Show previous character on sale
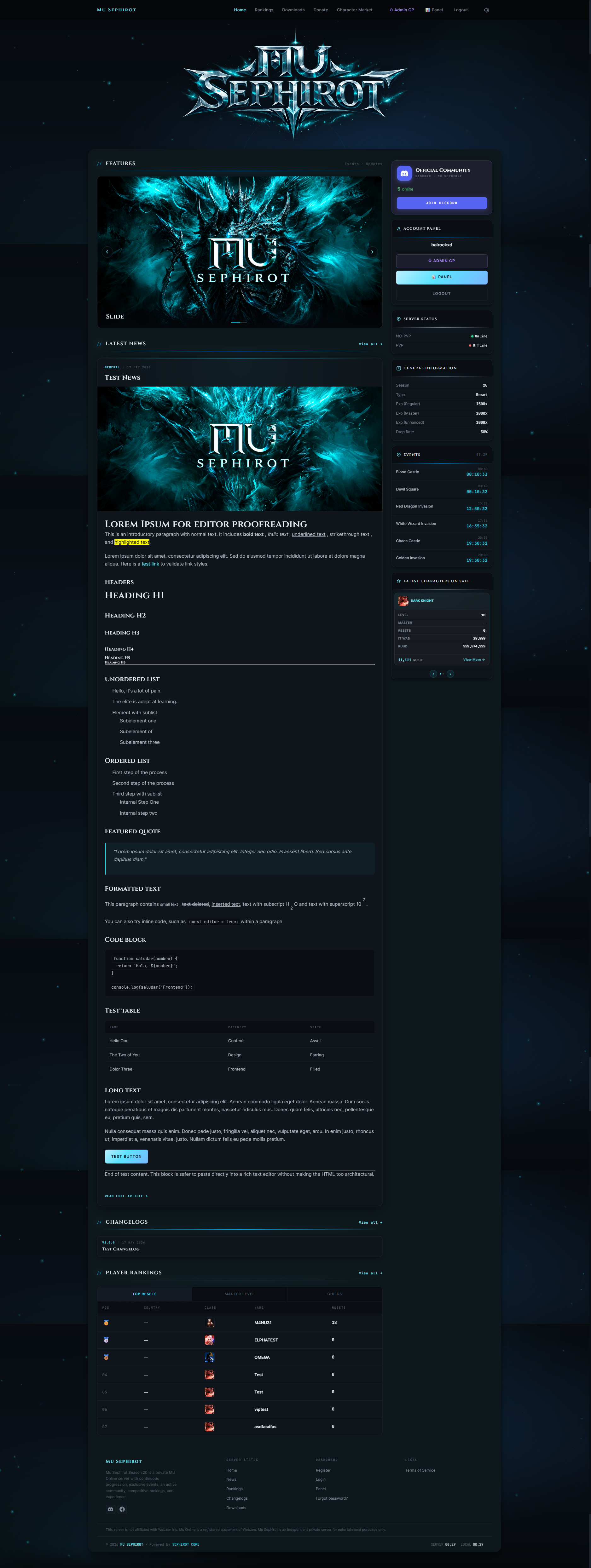The image size is (591, 1568). click(433, 674)
